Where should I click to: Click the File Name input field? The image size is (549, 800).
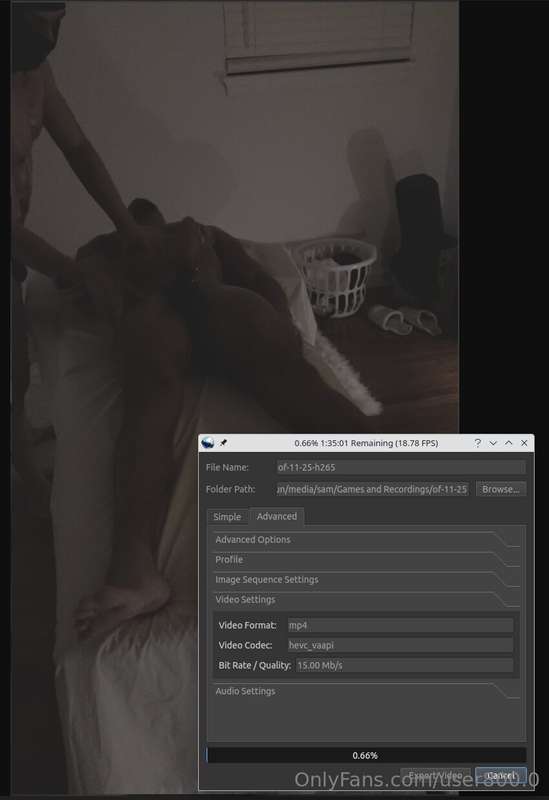[401, 467]
